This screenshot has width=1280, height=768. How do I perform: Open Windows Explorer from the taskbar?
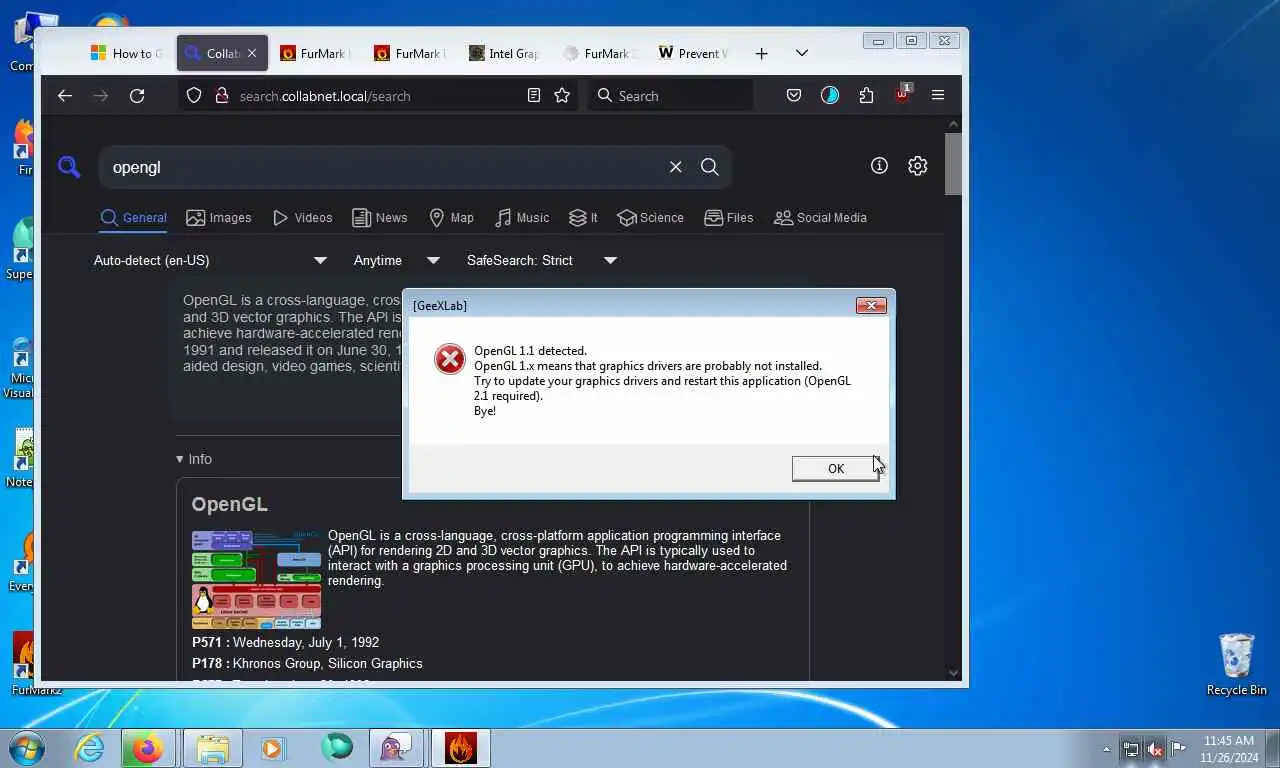(x=212, y=748)
